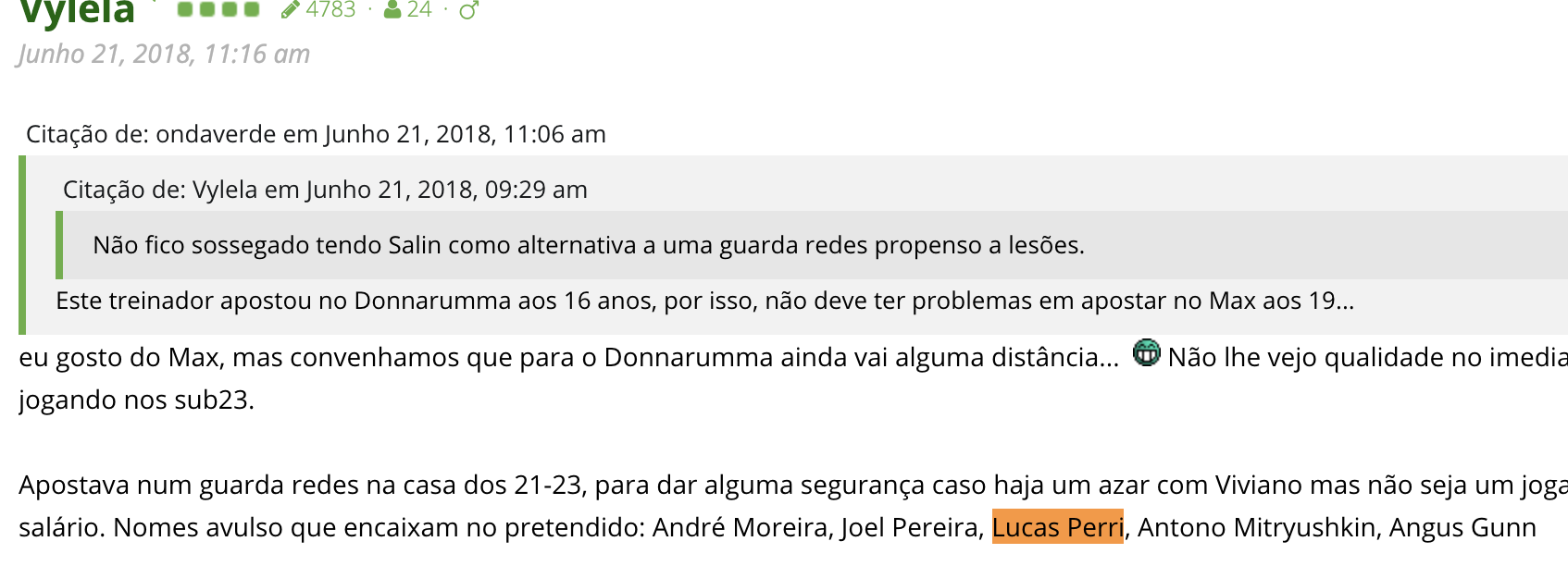Click the number 24 beside the user icon
The height and width of the screenshot is (566, 1568).
(419, 9)
